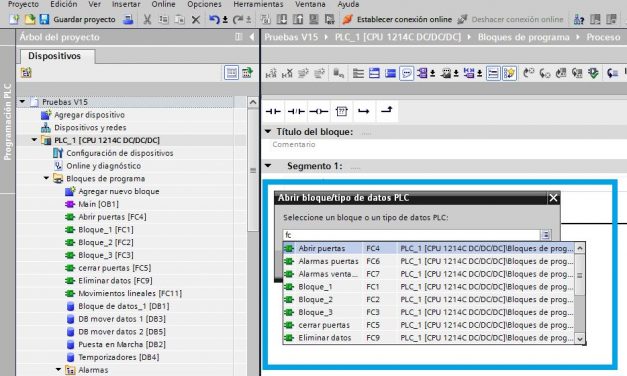627x376 pixels.
Task: Collapse the PLC_1 tree node
Action: (34, 140)
